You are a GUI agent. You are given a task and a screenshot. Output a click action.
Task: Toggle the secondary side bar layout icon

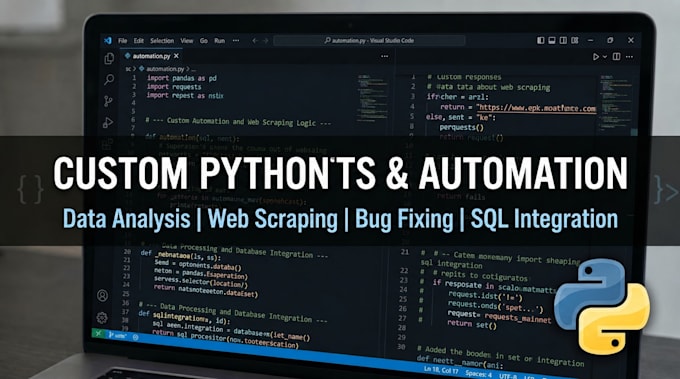(563, 40)
